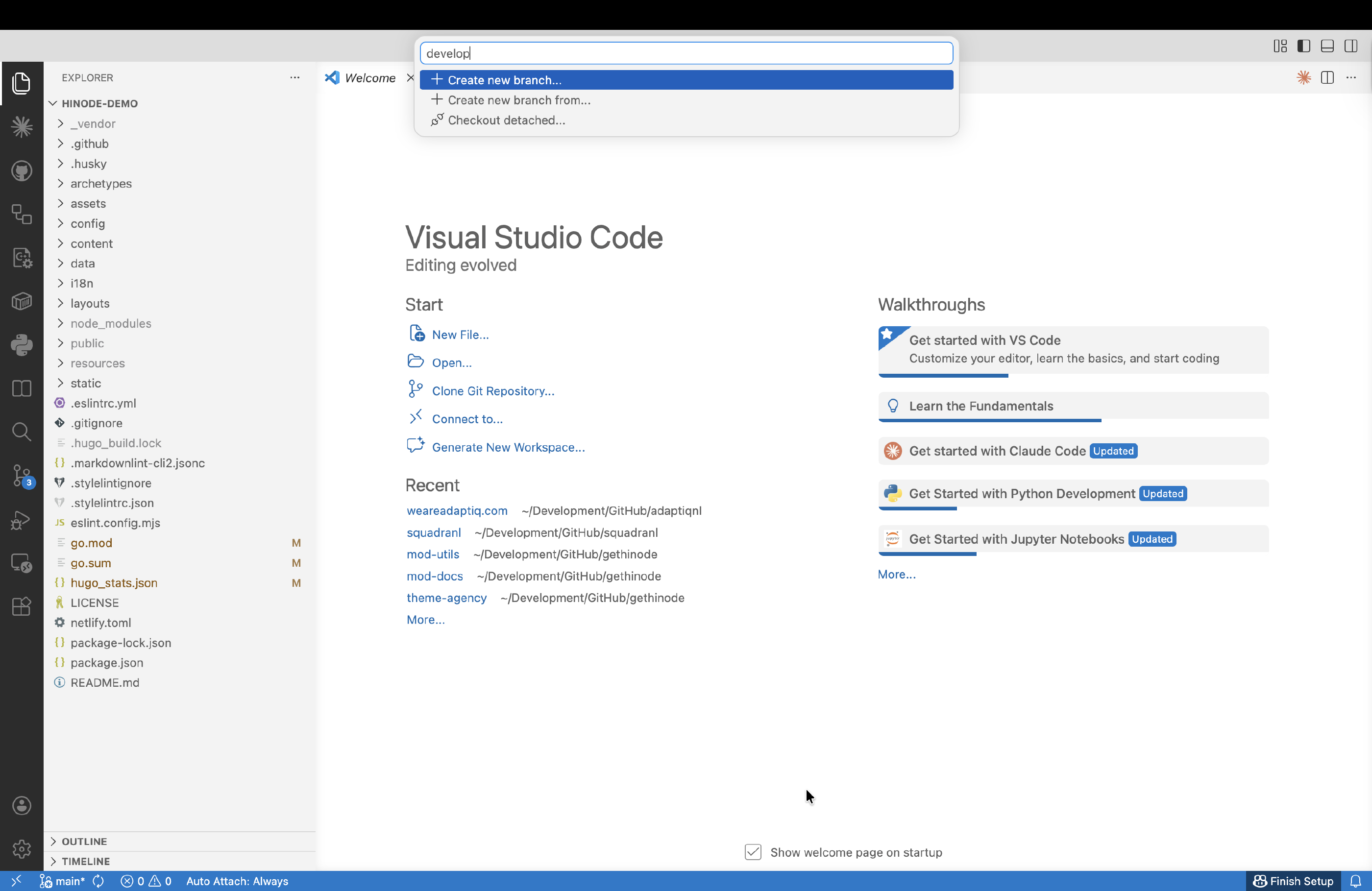Click the Claude Code icon in editor toolbar
The image size is (1372, 891).
click(1303, 78)
